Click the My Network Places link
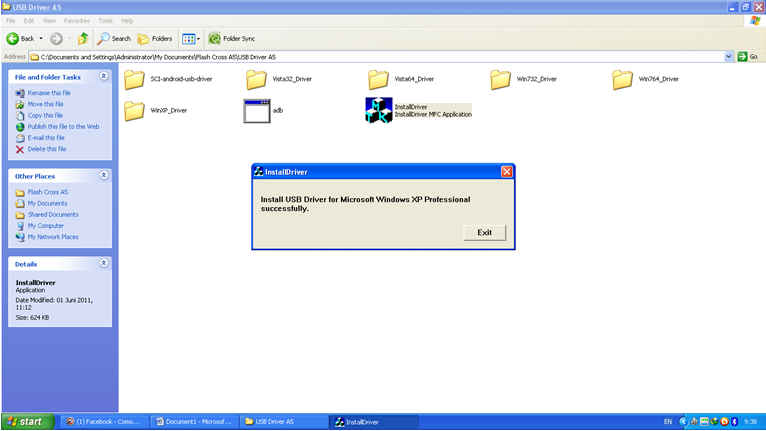766x431 pixels. tap(52, 237)
